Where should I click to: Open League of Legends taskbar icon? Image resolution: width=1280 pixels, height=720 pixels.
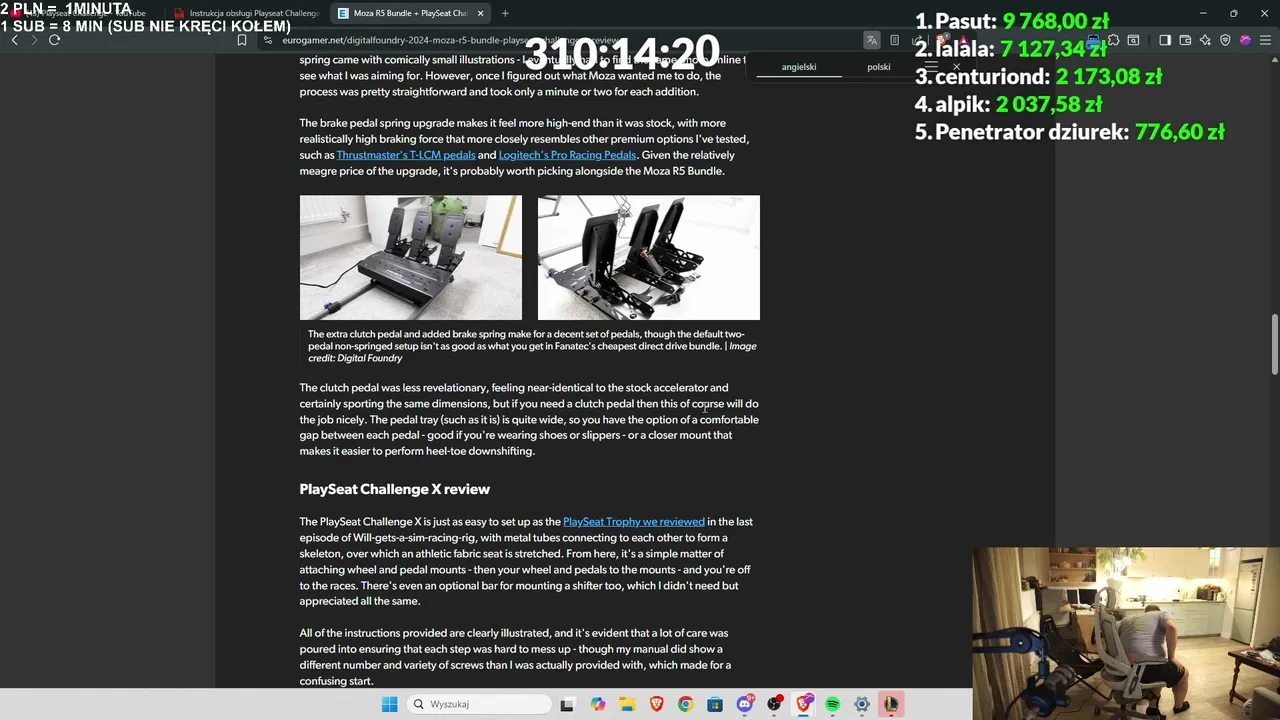click(x=891, y=704)
